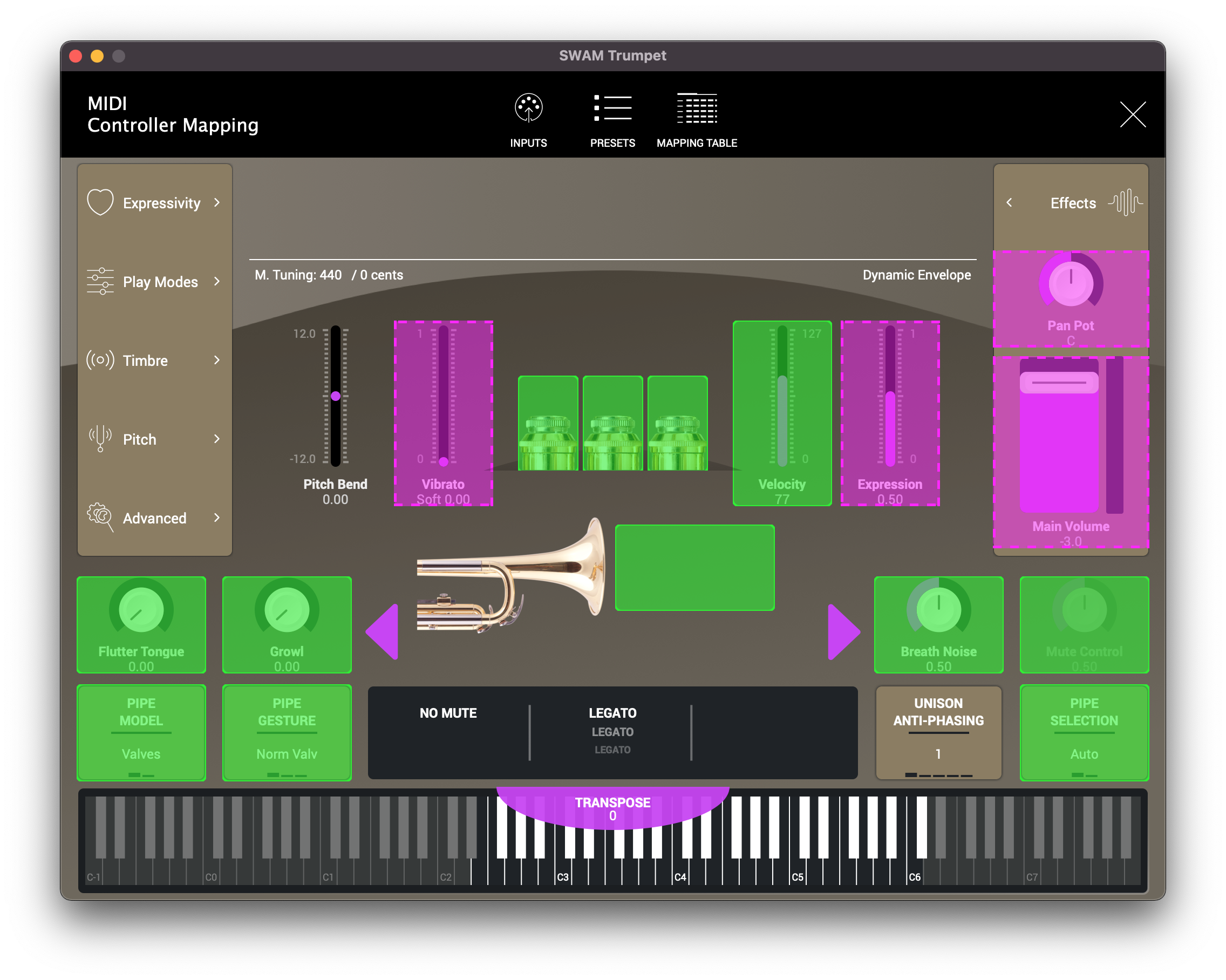
Task: Click the TRANSPOSE value button
Action: (612, 808)
